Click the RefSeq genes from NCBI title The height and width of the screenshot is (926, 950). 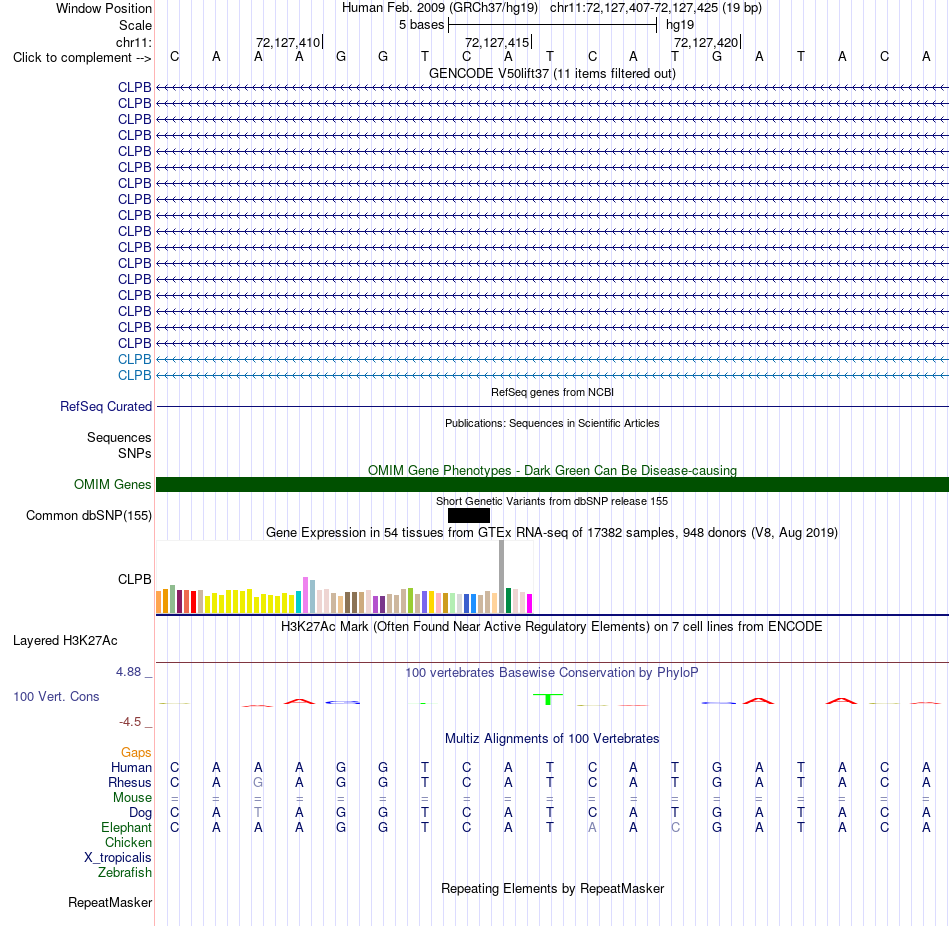[x=552, y=392]
